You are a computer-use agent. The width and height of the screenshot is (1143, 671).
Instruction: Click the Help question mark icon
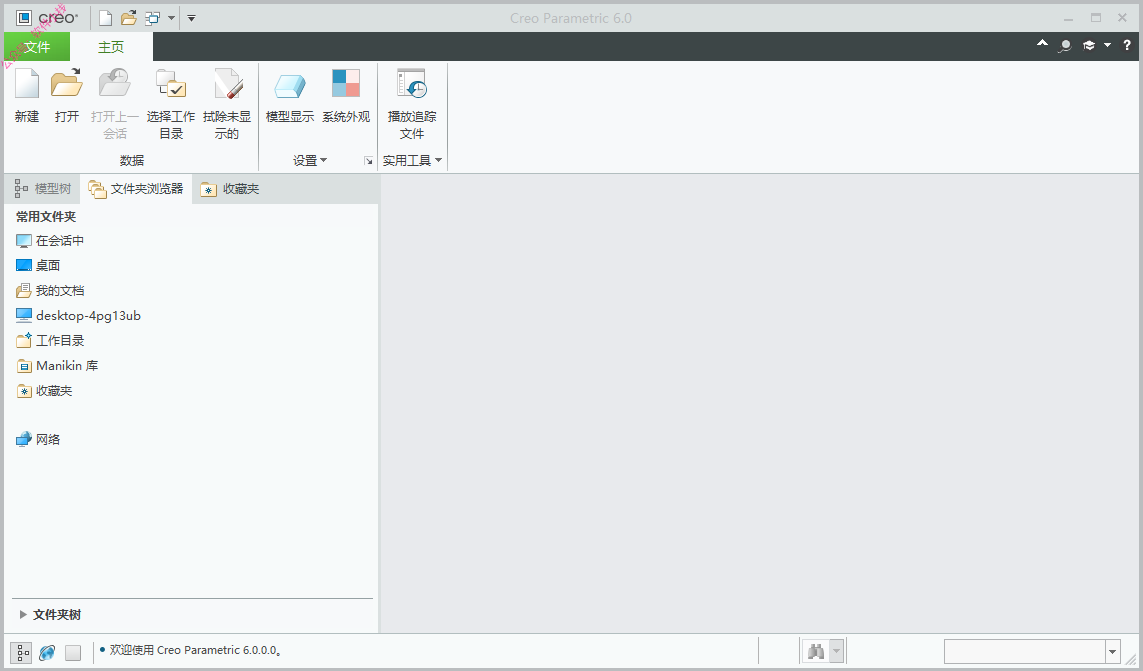tap(1127, 45)
